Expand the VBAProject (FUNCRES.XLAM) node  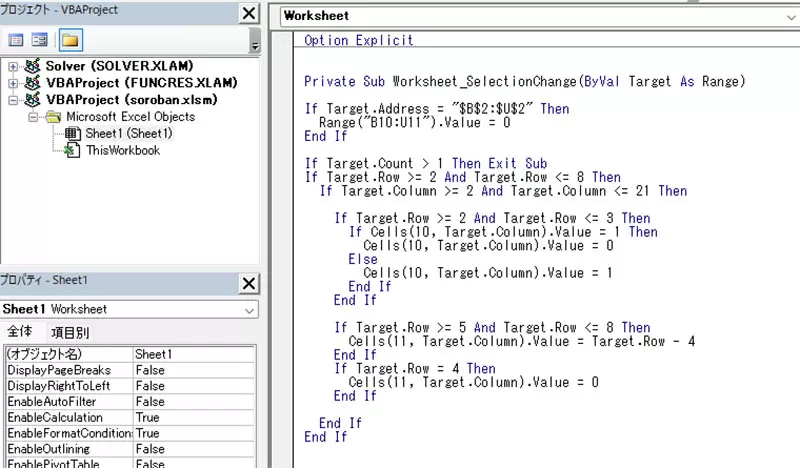click(12, 83)
